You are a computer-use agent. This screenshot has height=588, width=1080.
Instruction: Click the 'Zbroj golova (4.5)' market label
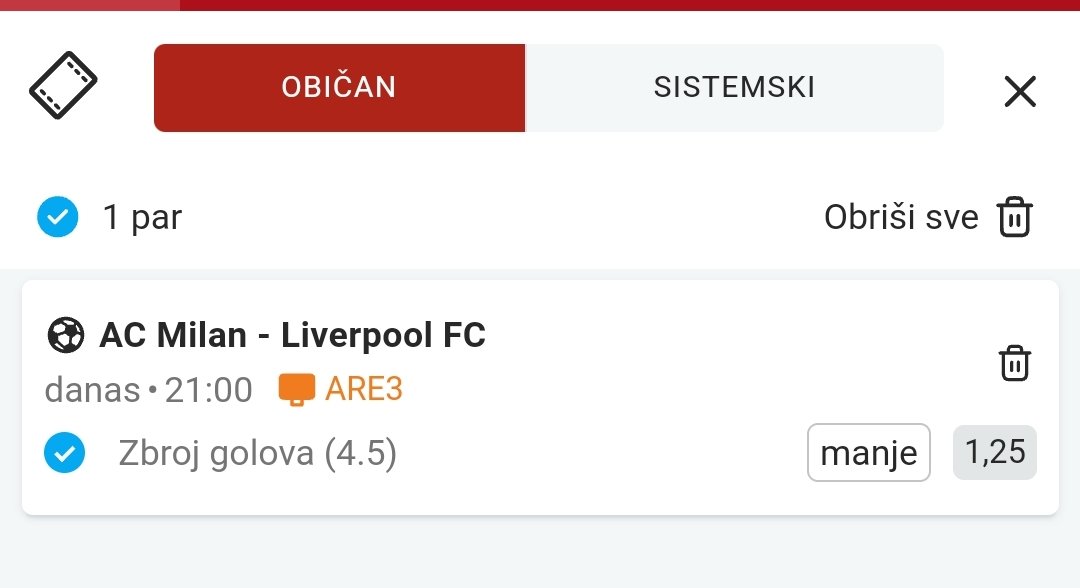coord(258,453)
